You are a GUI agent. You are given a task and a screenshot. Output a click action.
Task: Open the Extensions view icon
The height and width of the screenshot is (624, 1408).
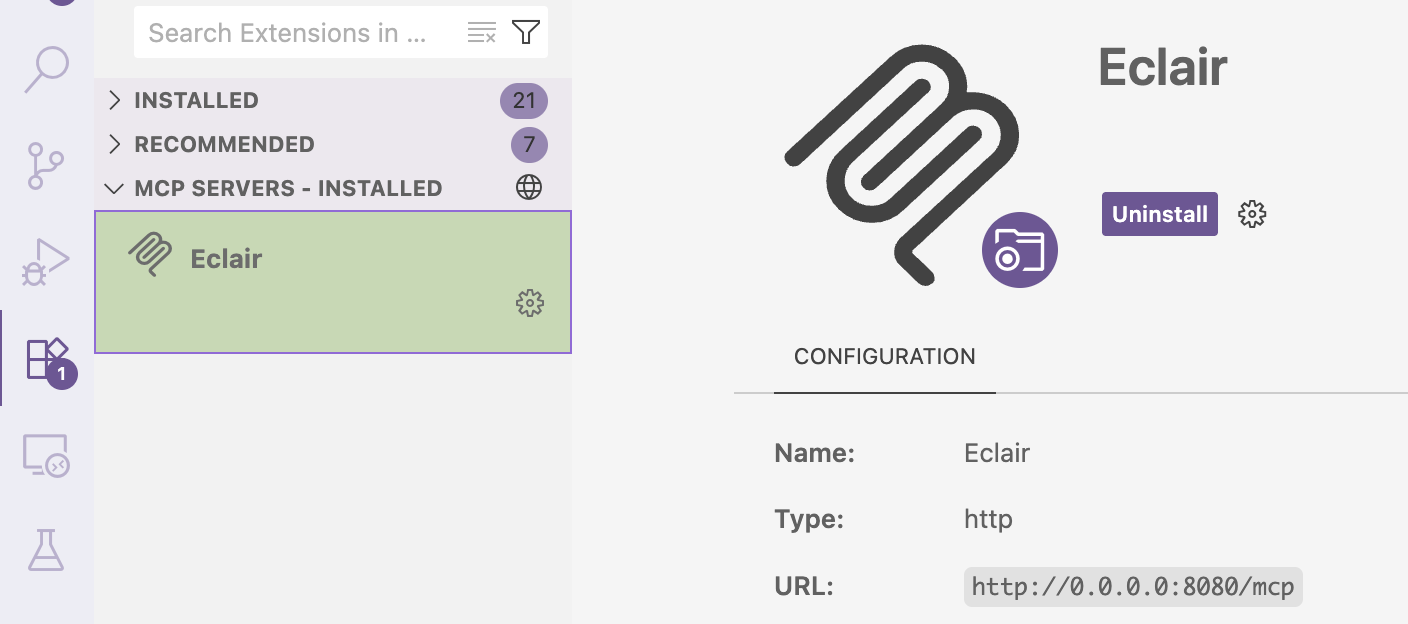[46, 357]
